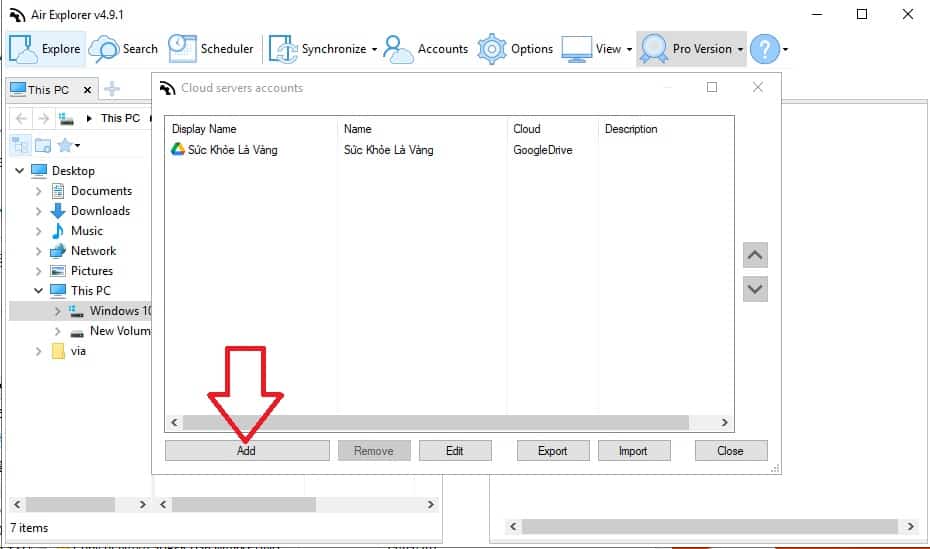Click the Remove button
930x549 pixels.
click(x=374, y=451)
